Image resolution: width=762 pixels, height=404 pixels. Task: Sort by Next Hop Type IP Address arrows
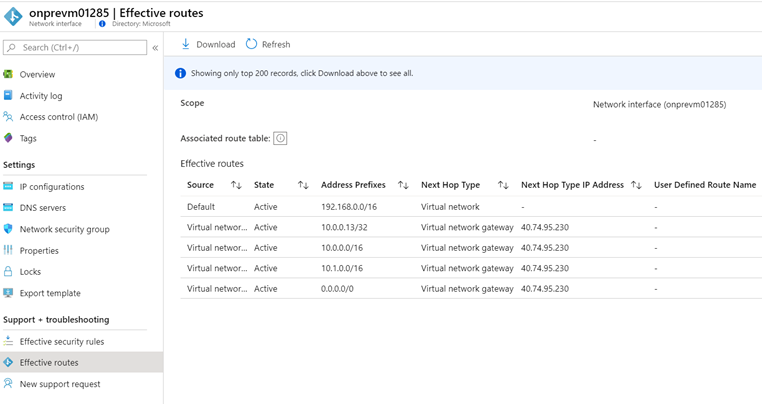click(636, 185)
